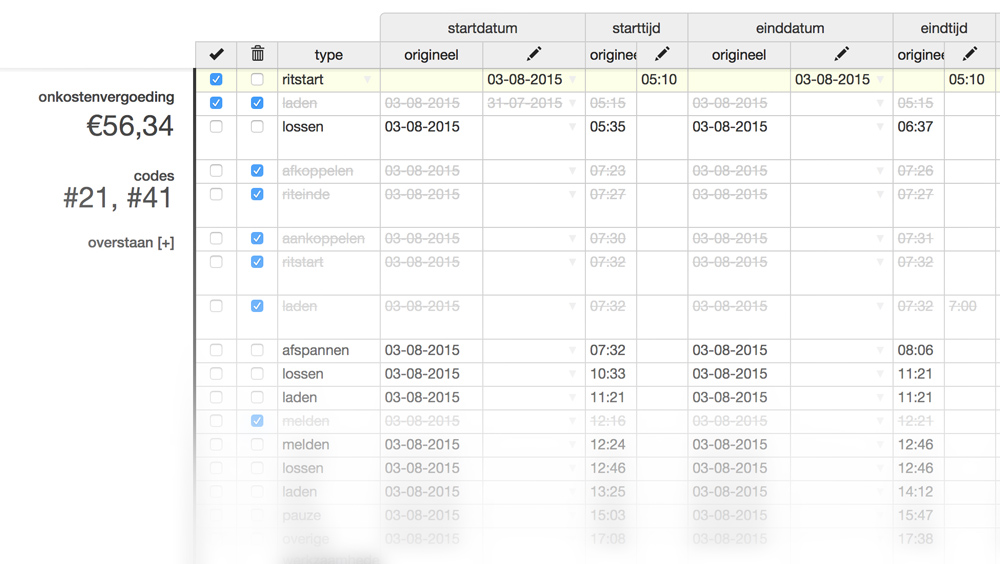This screenshot has height=564, width=1000.
Task: Open the type dropdown of the highlighted ritstart row
Action: tap(367, 80)
